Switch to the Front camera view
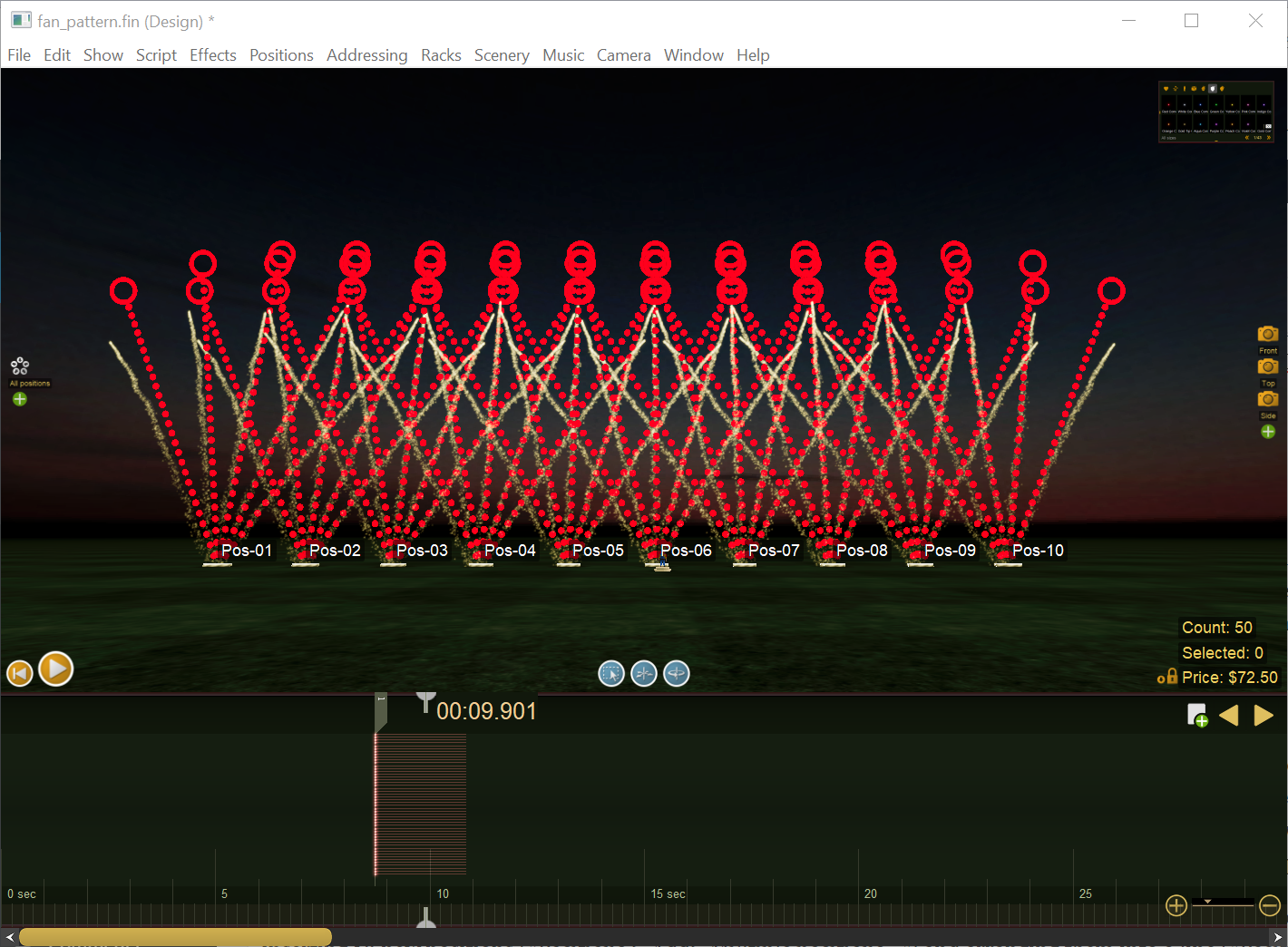The width and height of the screenshot is (1288, 947). [x=1268, y=334]
